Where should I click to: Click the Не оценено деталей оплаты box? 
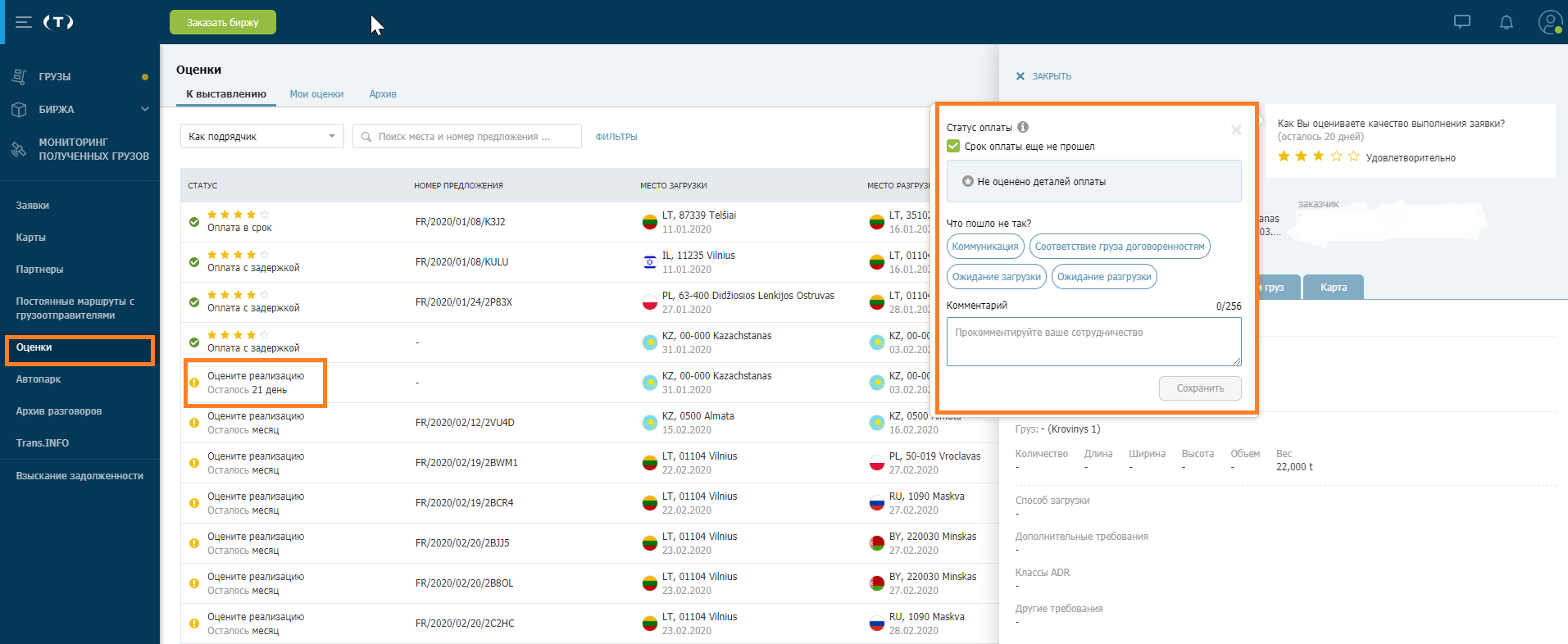1093,181
